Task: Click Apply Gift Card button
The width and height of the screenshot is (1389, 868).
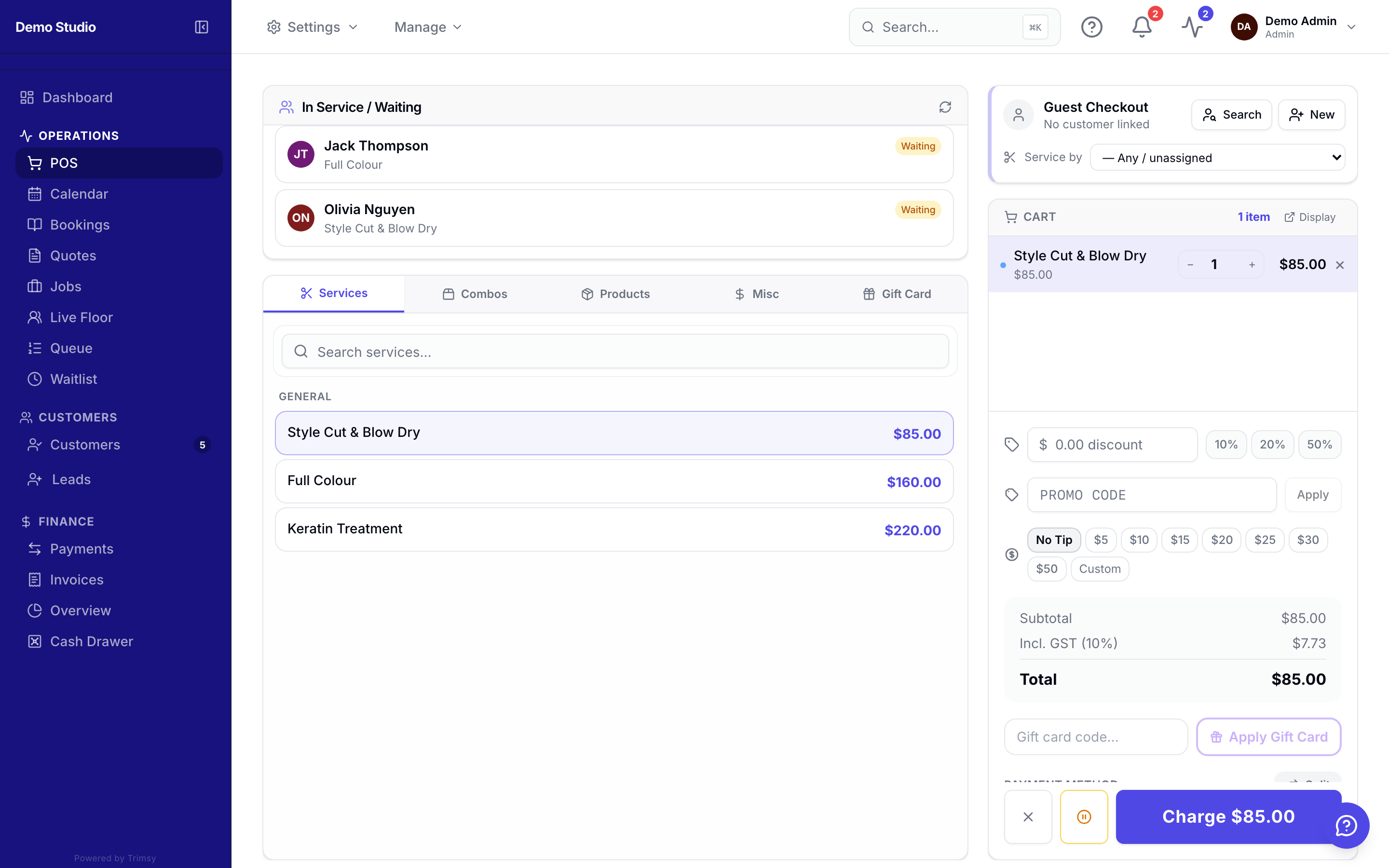Action: 1268,736
